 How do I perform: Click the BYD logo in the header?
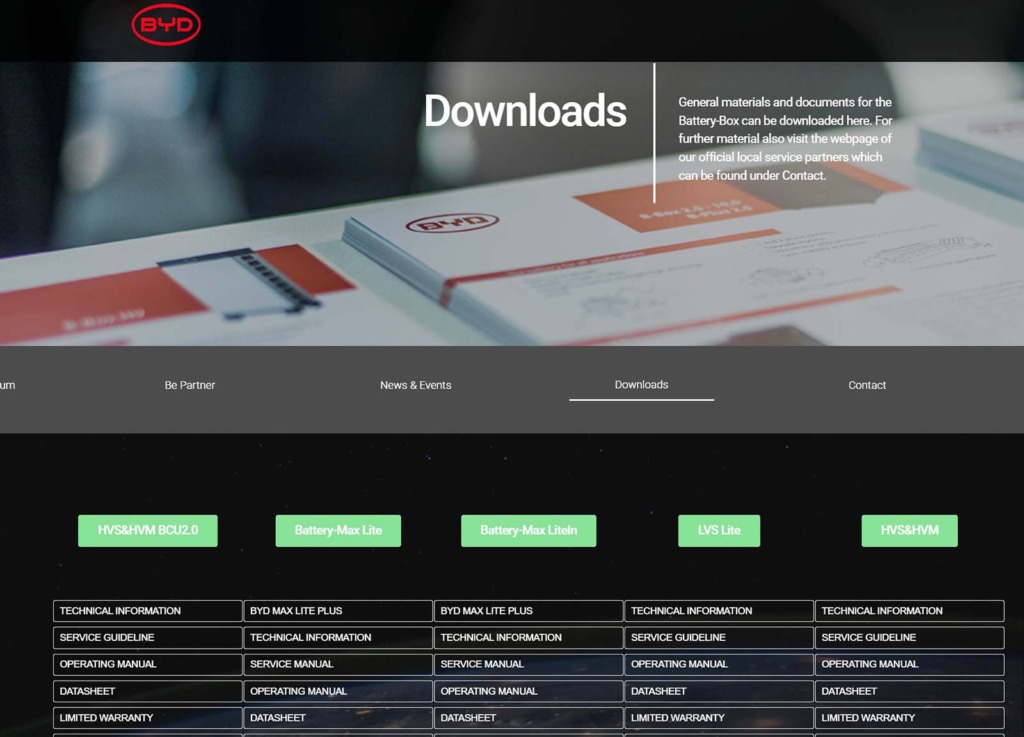point(166,26)
